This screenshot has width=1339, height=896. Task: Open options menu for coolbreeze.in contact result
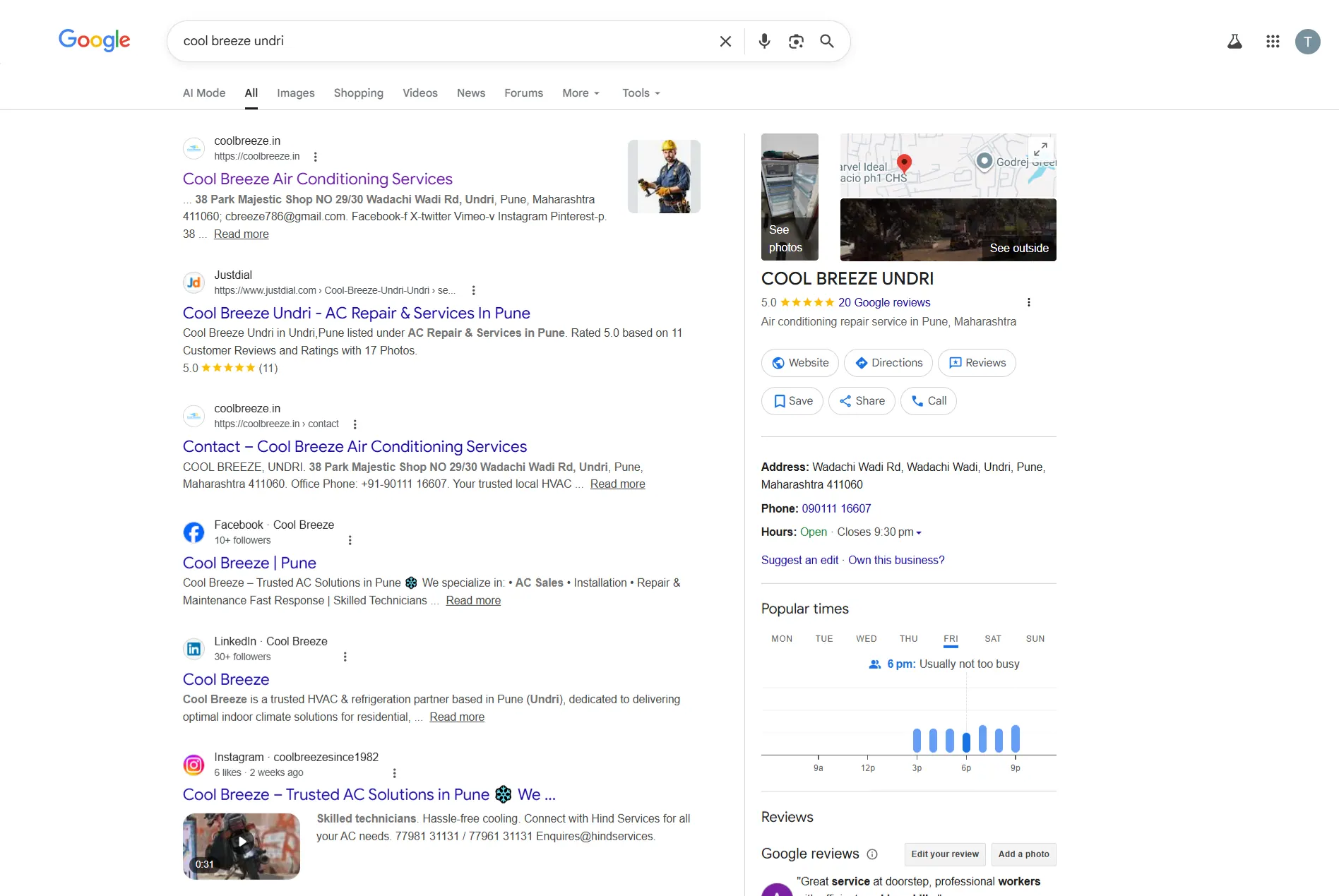[355, 424]
